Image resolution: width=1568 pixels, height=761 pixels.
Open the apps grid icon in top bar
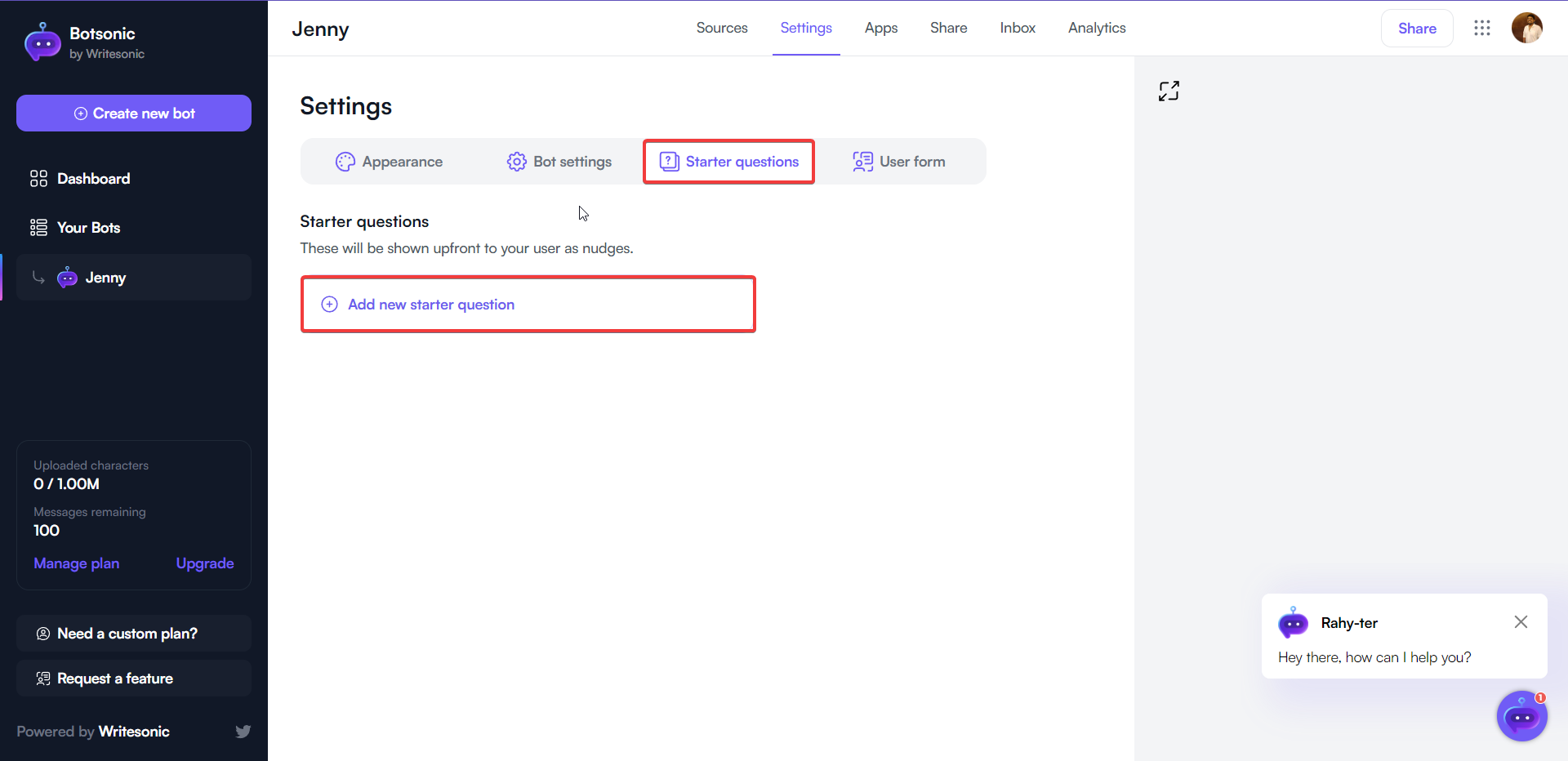click(1482, 28)
